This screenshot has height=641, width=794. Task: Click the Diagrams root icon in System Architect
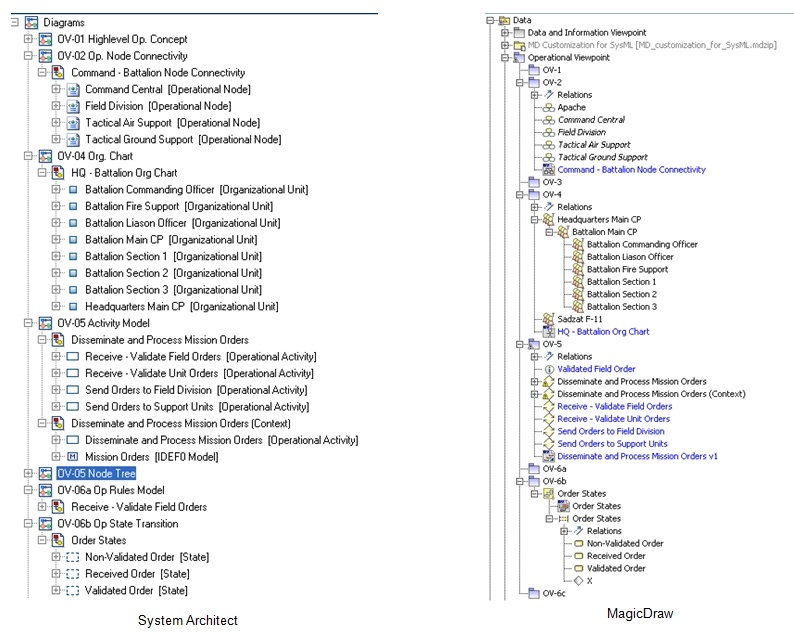31,22
